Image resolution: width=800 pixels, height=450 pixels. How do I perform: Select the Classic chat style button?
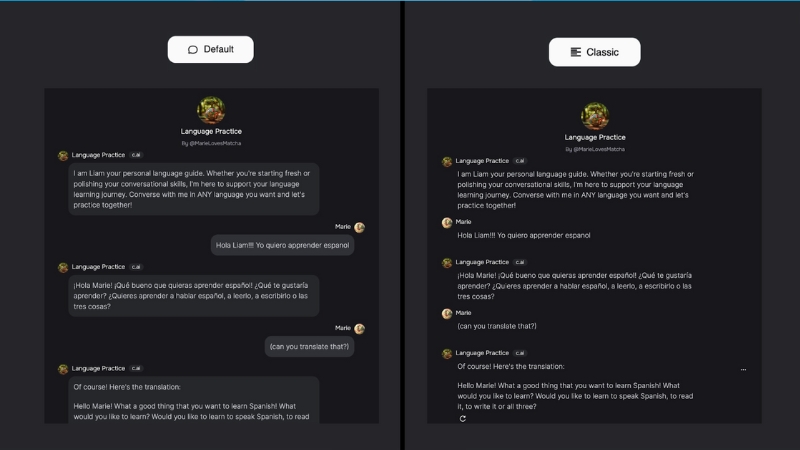(594, 52)
